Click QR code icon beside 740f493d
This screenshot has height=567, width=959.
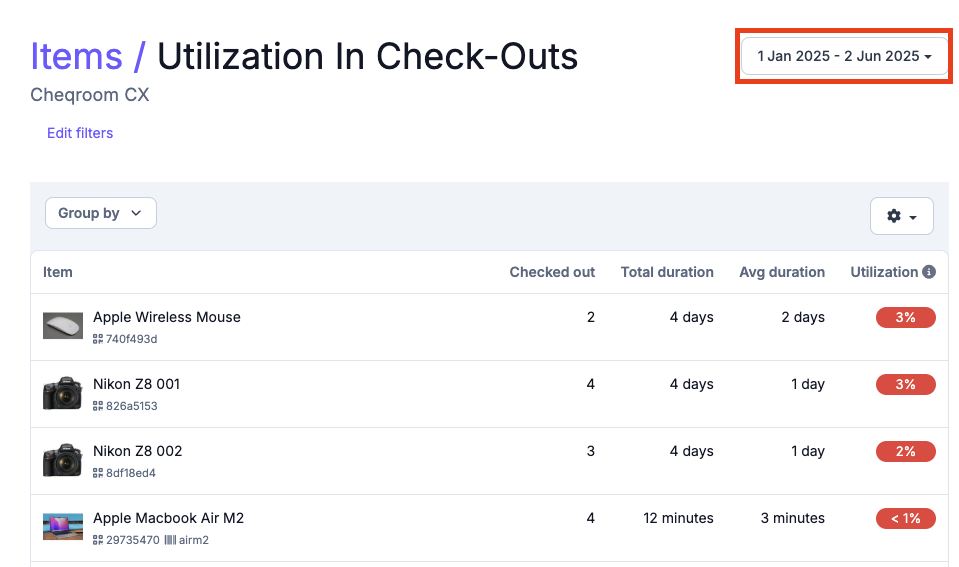click(98, 339)
